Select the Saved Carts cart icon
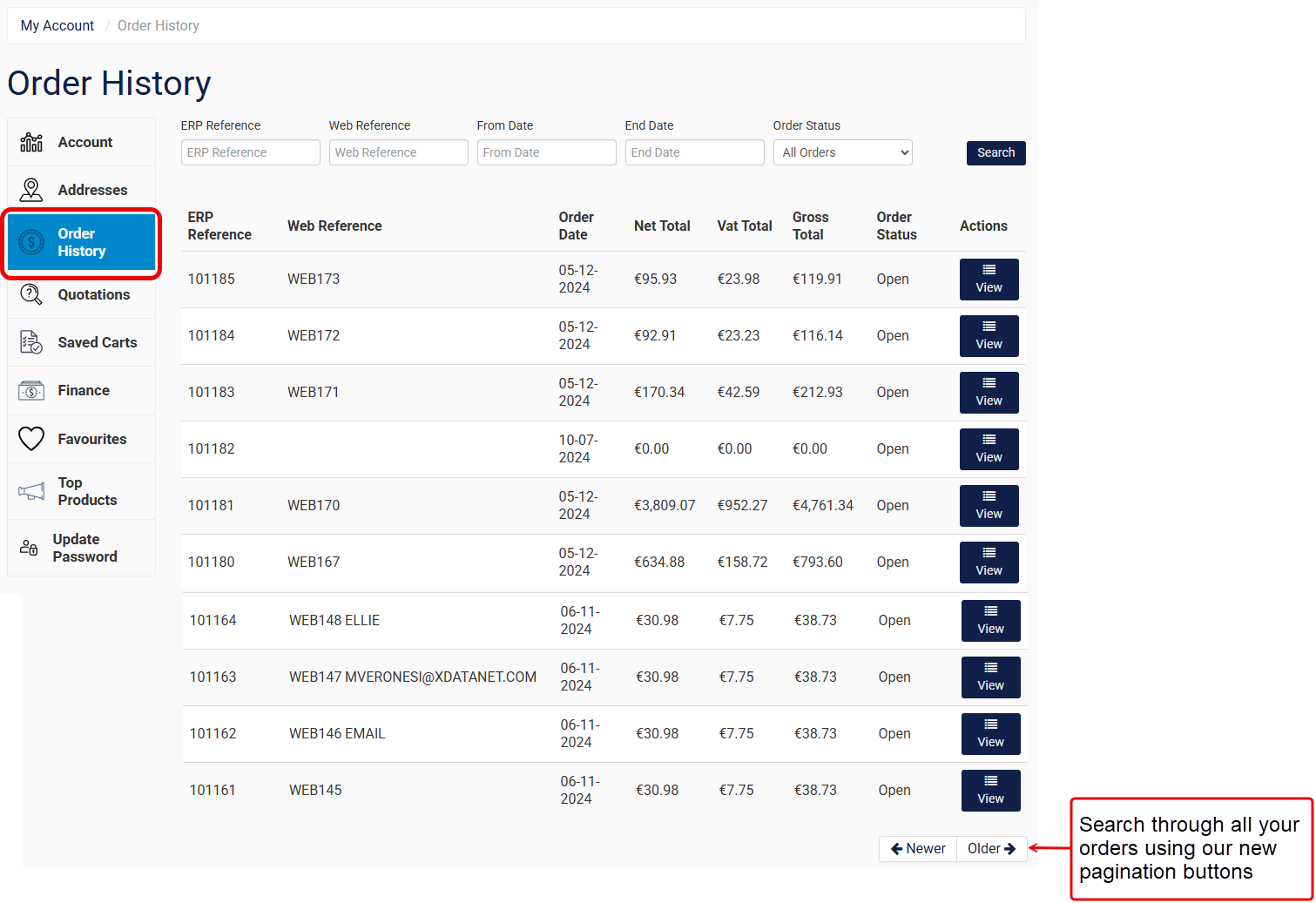The width and height of the screenshot is (1316, 903). (x=31, y=342)
